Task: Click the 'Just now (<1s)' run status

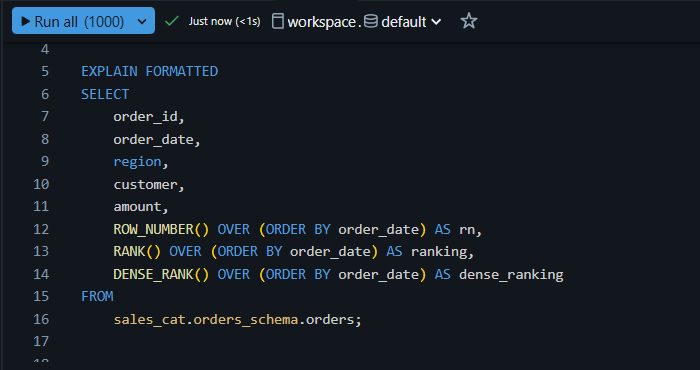Action: pos(225,21)
